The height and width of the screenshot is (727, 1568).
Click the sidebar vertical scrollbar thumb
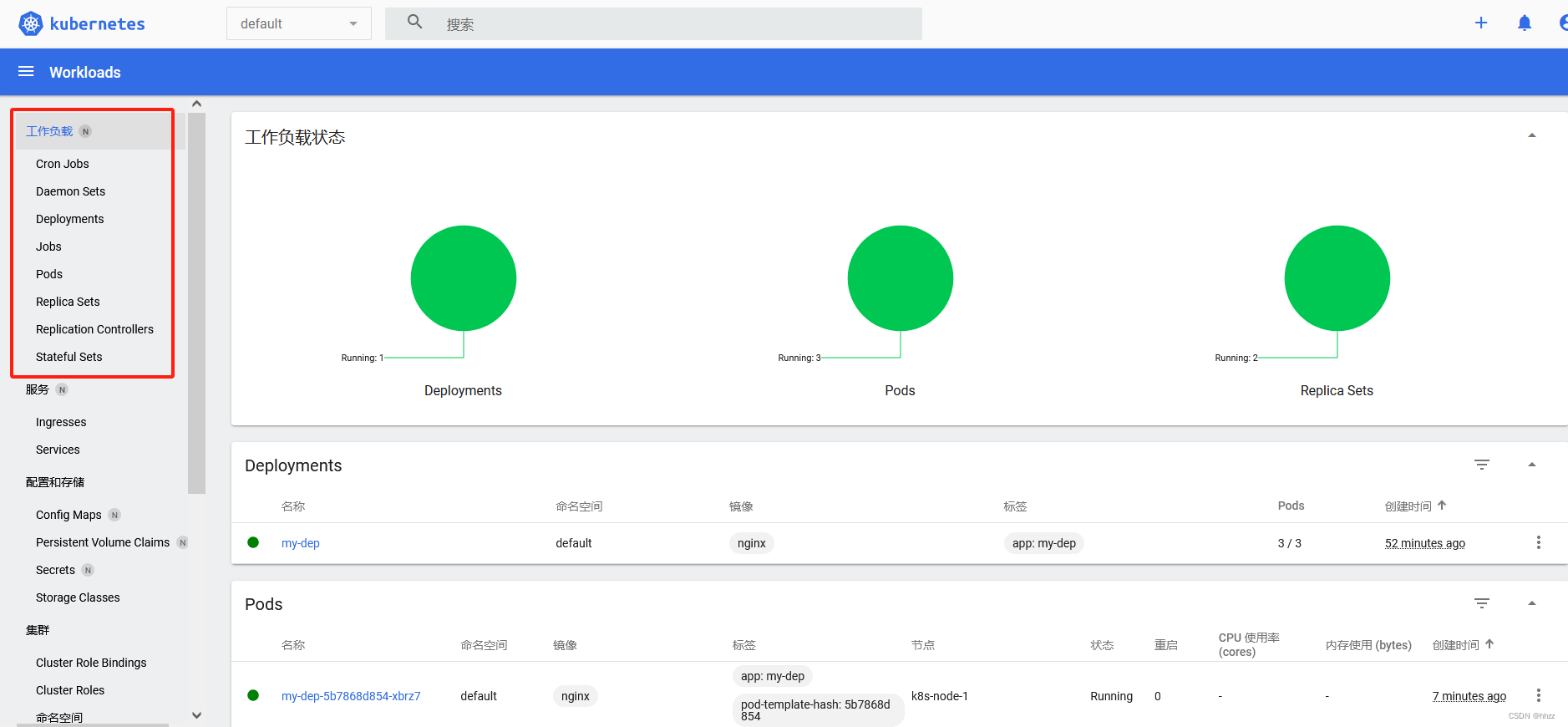coord(196,302)
